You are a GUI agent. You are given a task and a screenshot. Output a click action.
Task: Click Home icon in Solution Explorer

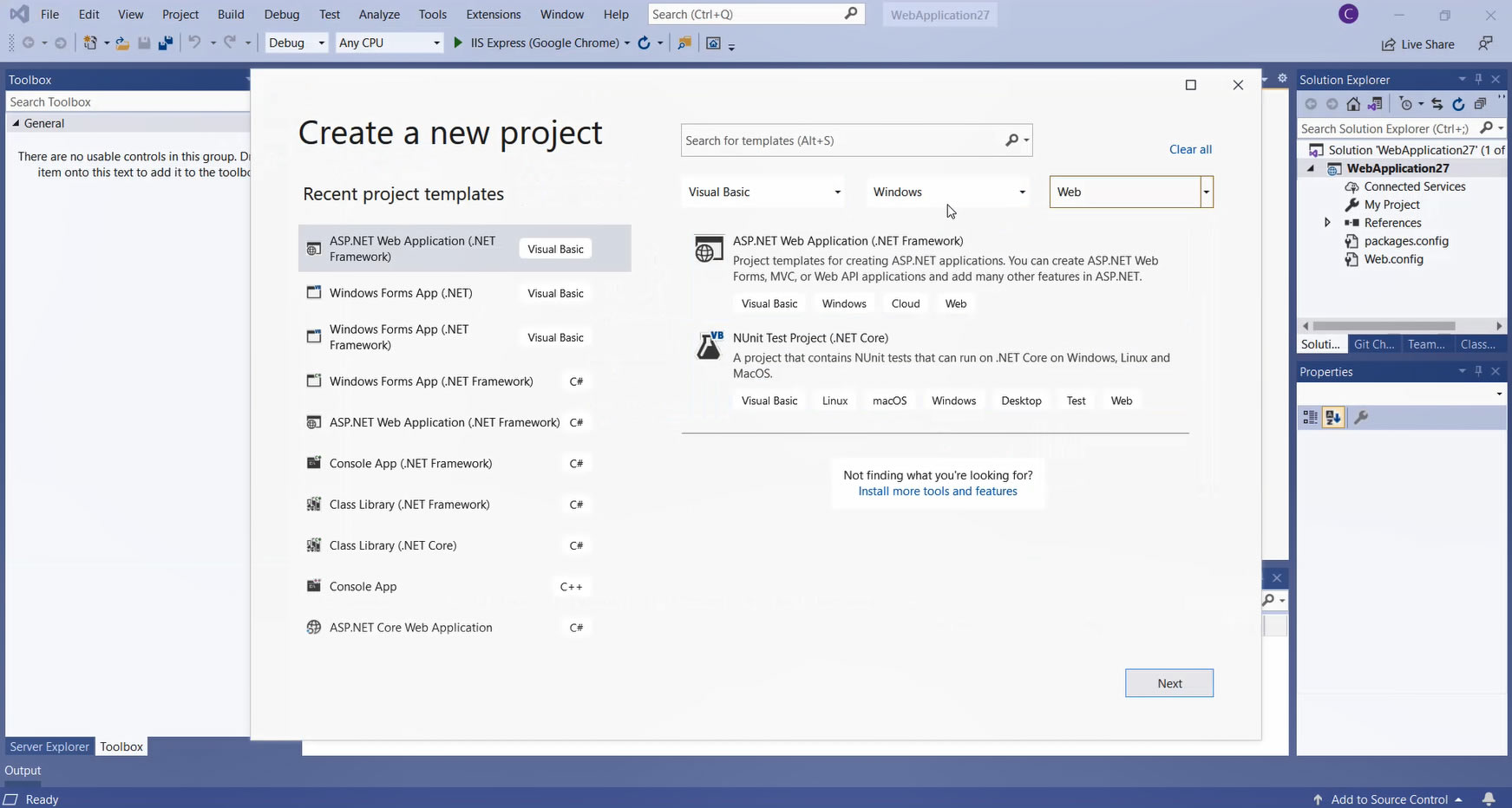point(1353,104)
